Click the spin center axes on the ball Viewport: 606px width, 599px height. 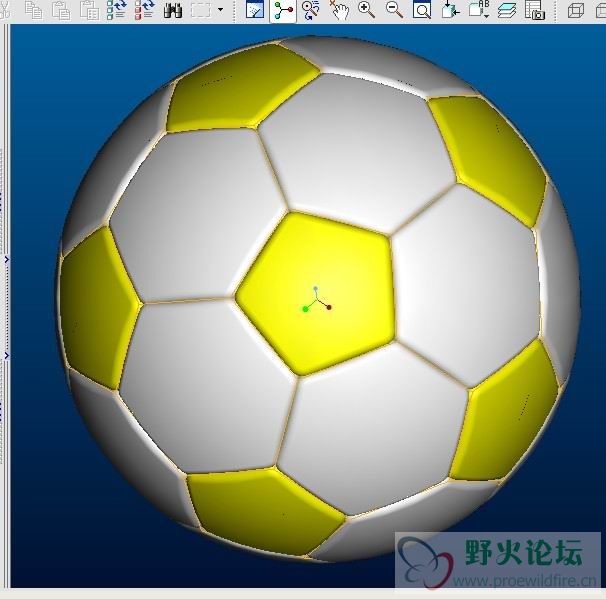coord(317,300)
